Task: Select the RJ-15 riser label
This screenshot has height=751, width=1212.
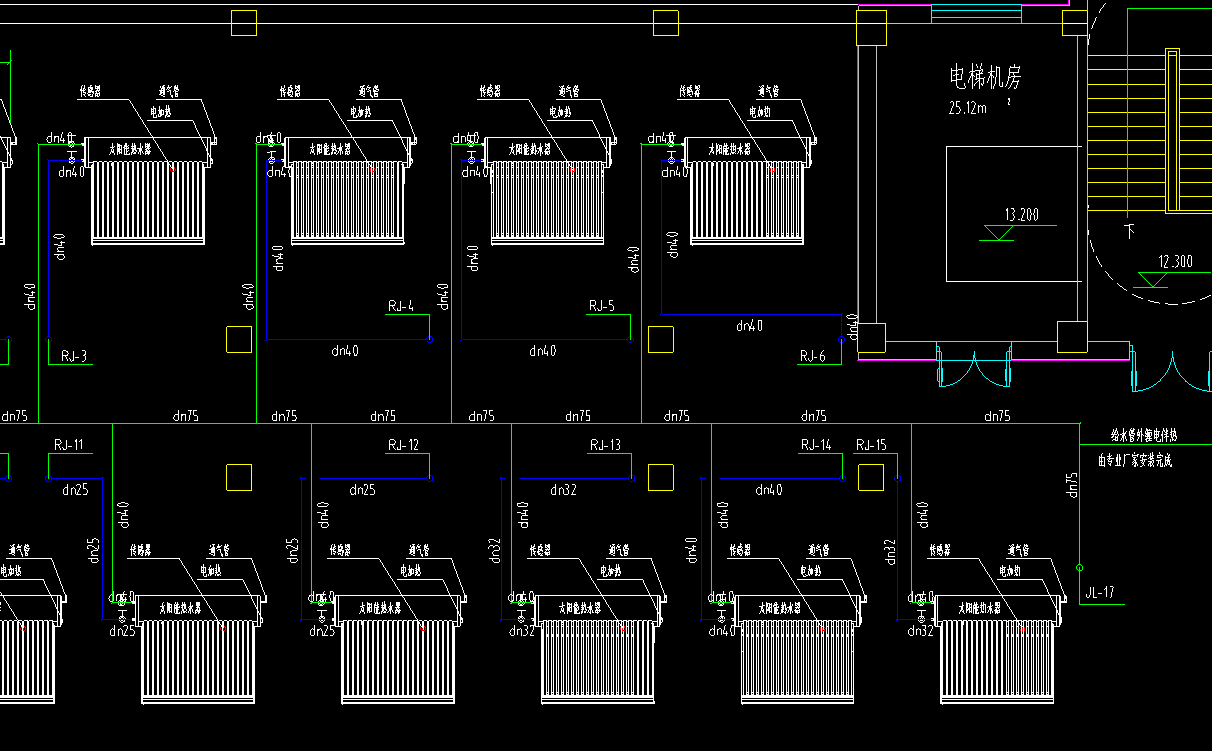Action: click(x=871, y=445)
